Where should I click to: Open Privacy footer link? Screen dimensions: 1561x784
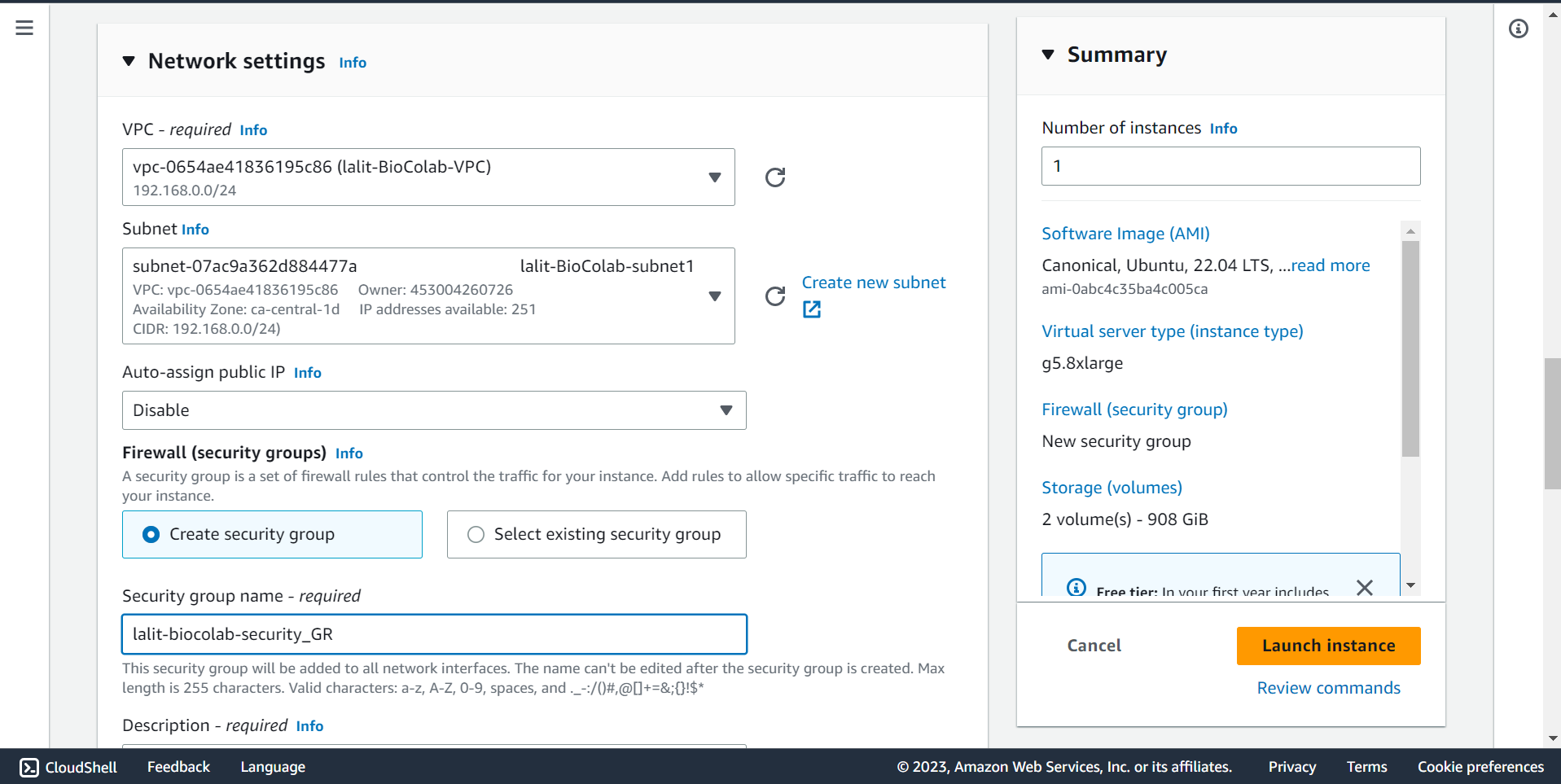[x=1292, y=767]
